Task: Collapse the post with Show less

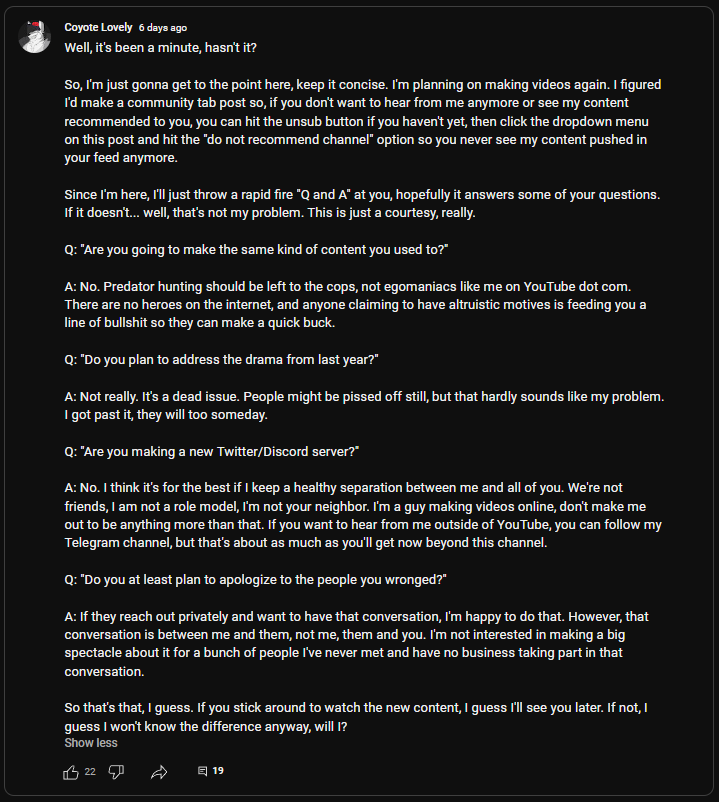Action: pos(91,743)
